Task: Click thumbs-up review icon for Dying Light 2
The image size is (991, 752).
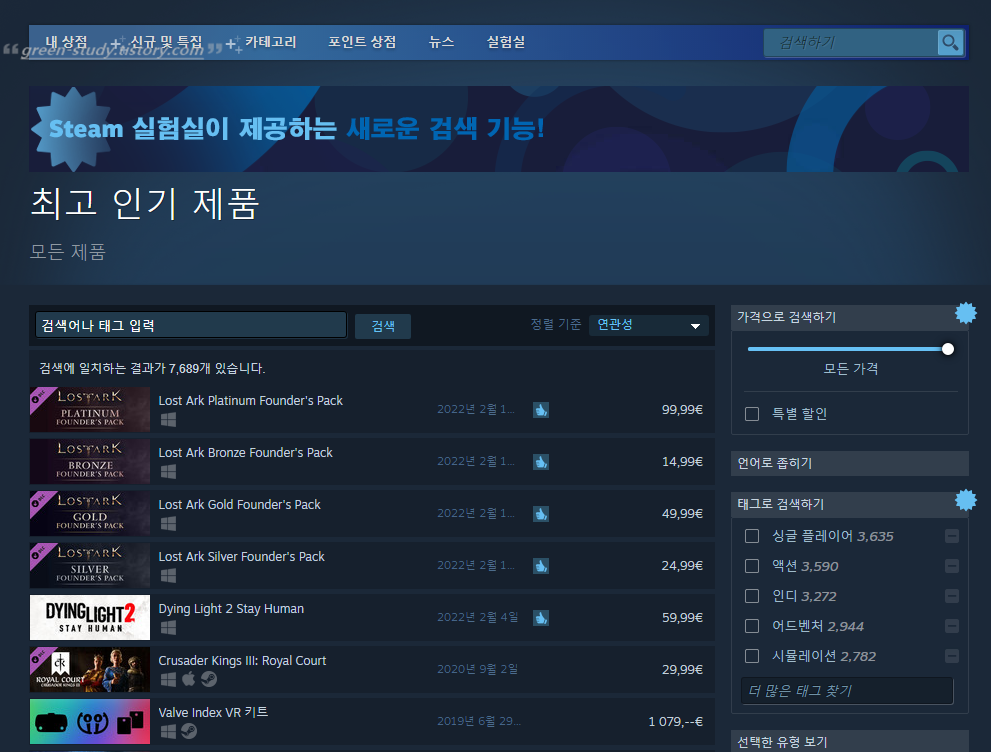Action: coord(541,617)
